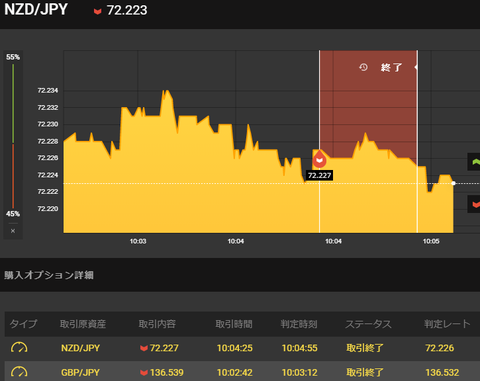The height and width of the screenshot is (381, 480).
Task: Click the 判定時刻 column header
Action: click(299, 324)
